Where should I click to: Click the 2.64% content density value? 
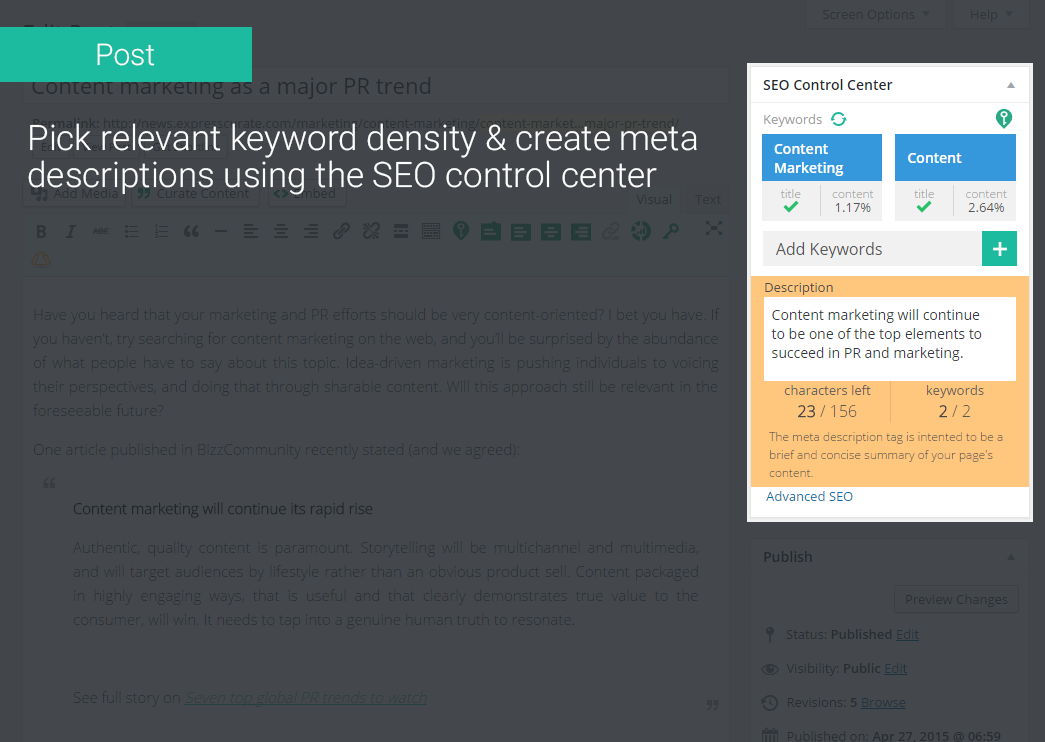coord(986,208)
